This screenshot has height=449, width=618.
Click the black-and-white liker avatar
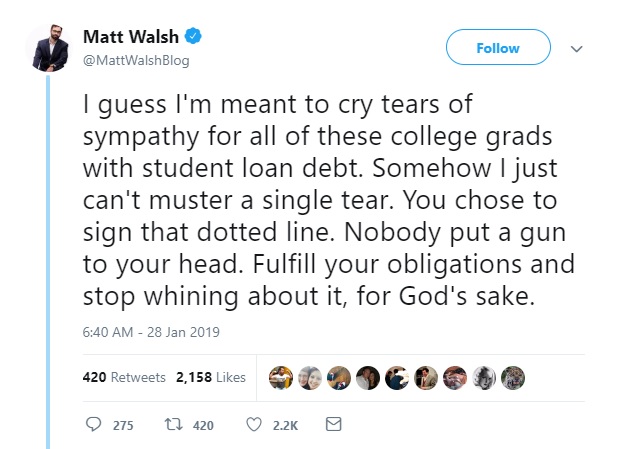click(485, 377)
